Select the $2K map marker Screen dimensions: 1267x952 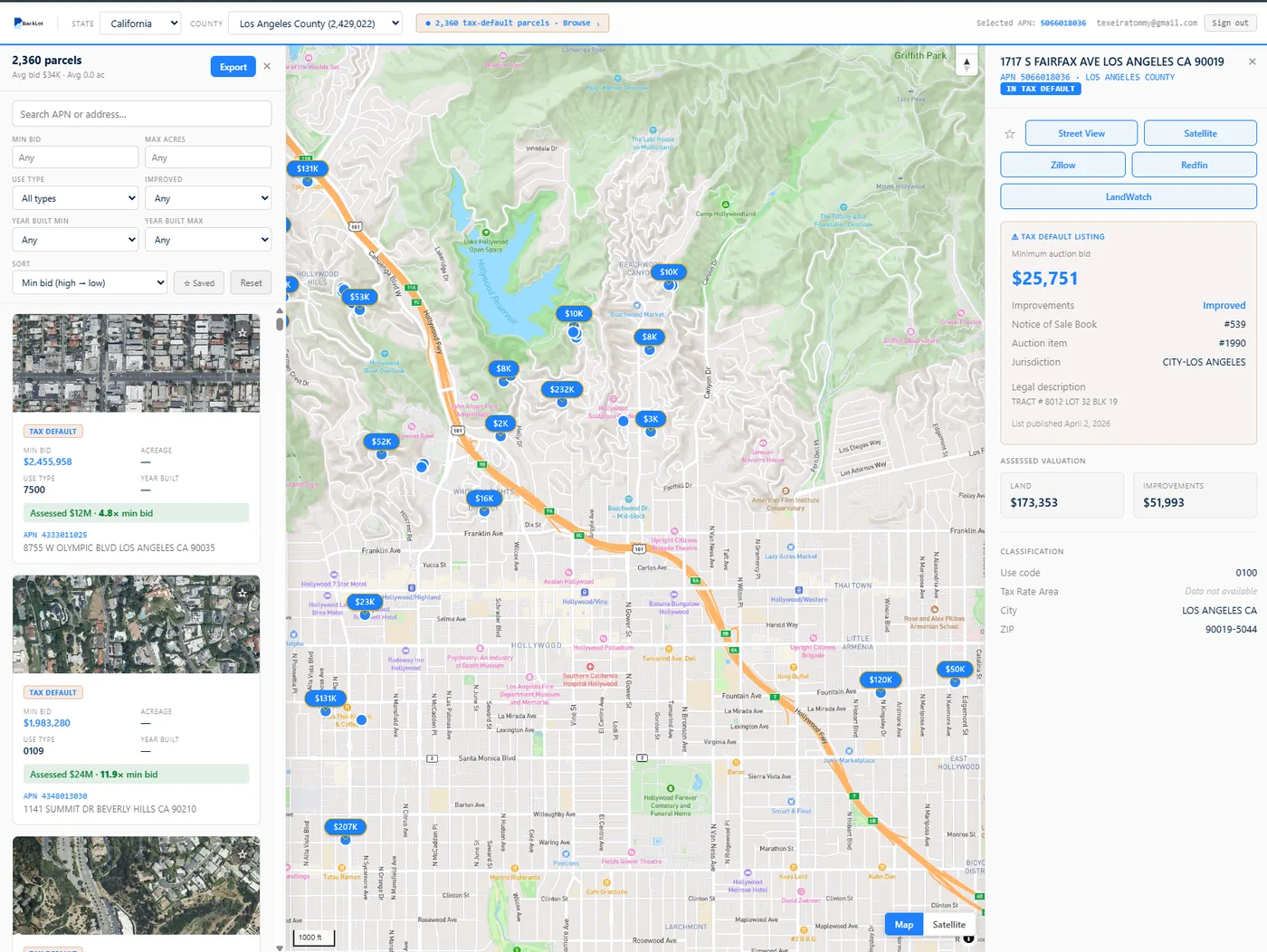tap(500, 423)
